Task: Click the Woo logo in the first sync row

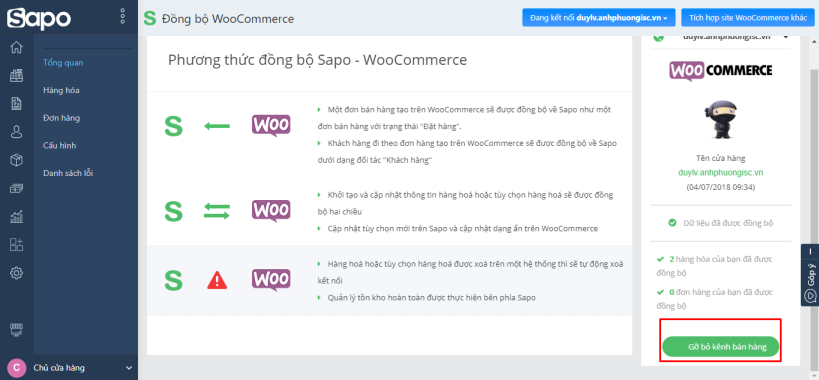Action: [271, 126]
